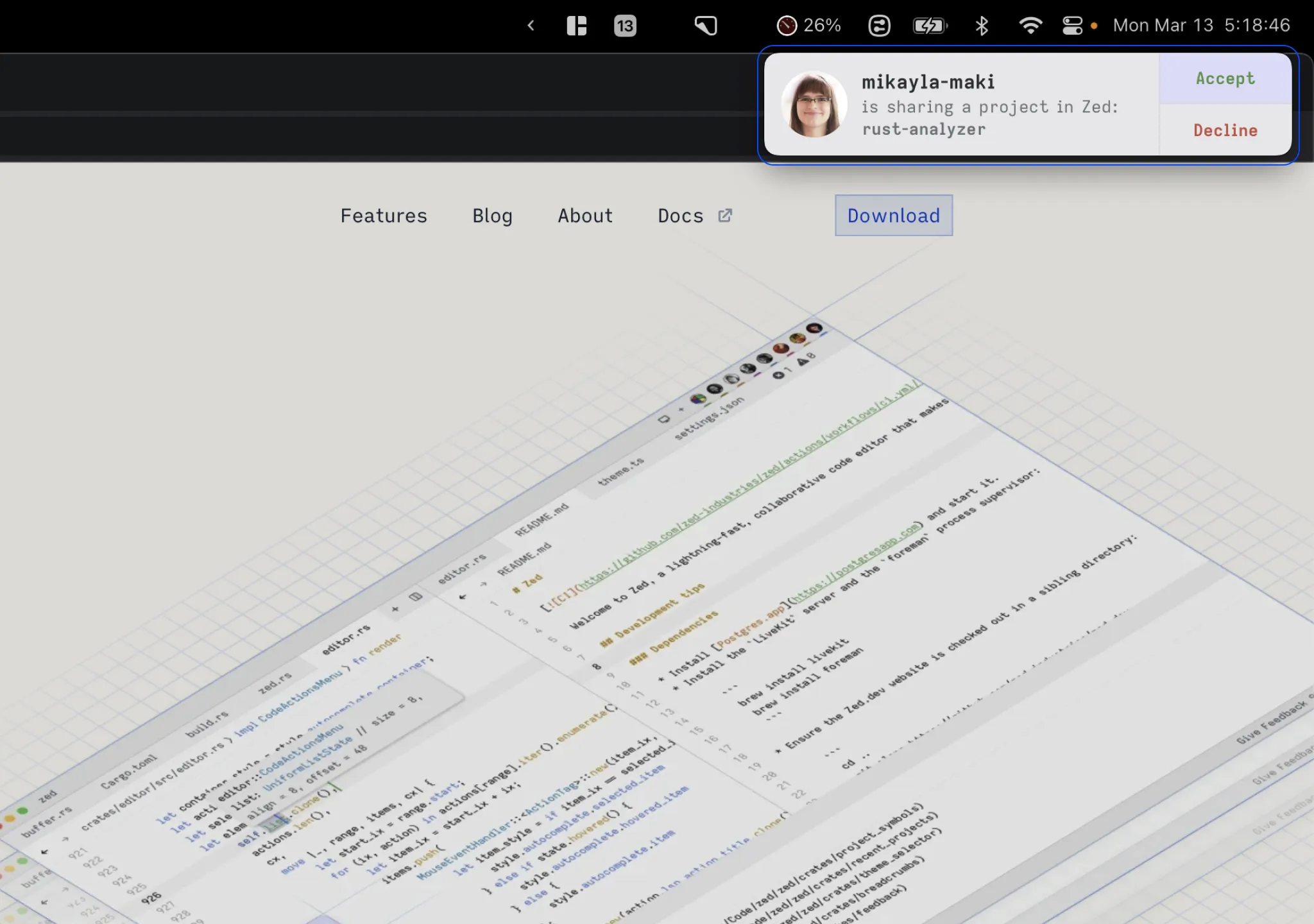
Task: Accept mikayla-maki's project share
Action: 1225,78
